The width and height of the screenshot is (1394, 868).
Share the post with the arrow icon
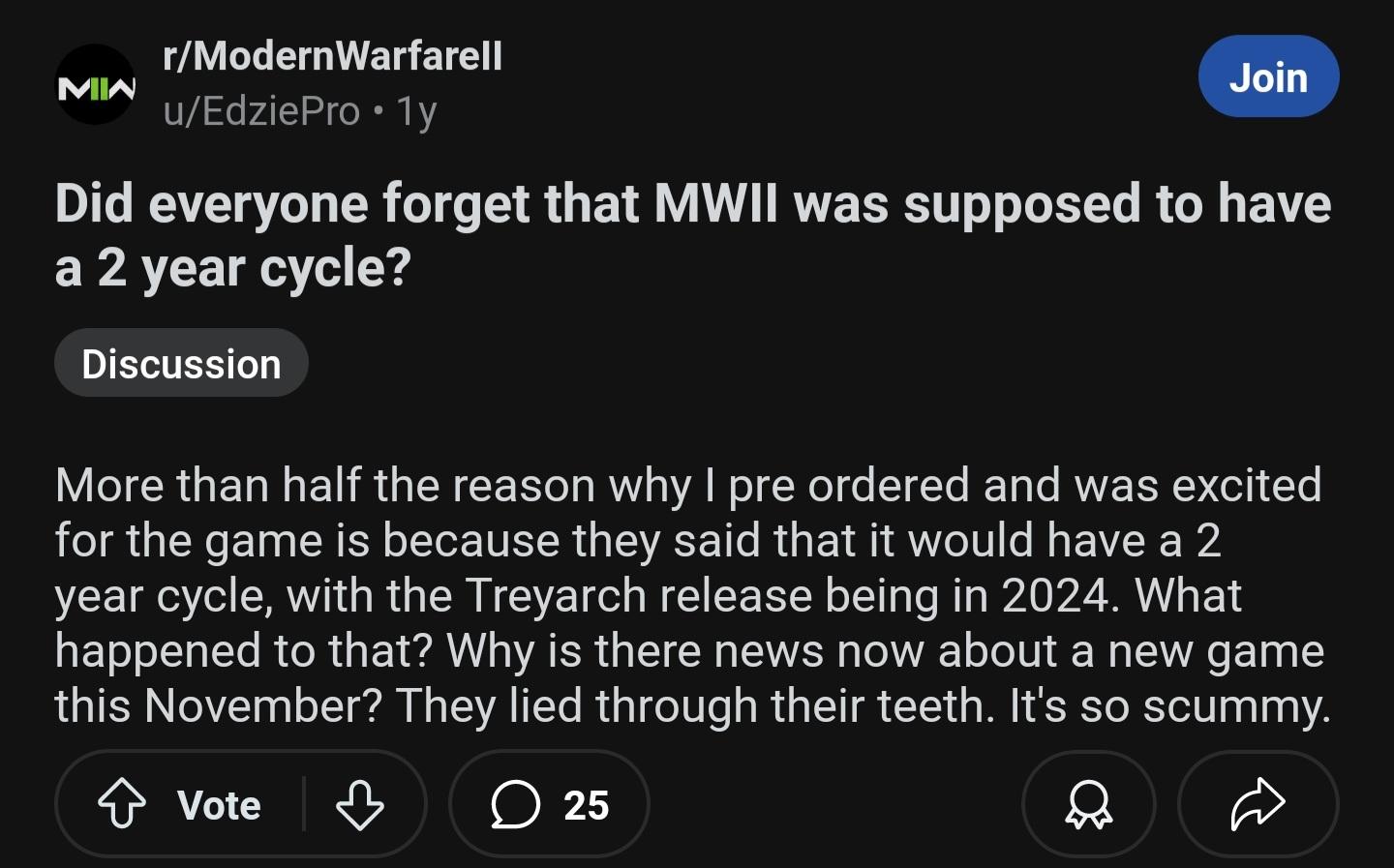[x=1257, y=804]
